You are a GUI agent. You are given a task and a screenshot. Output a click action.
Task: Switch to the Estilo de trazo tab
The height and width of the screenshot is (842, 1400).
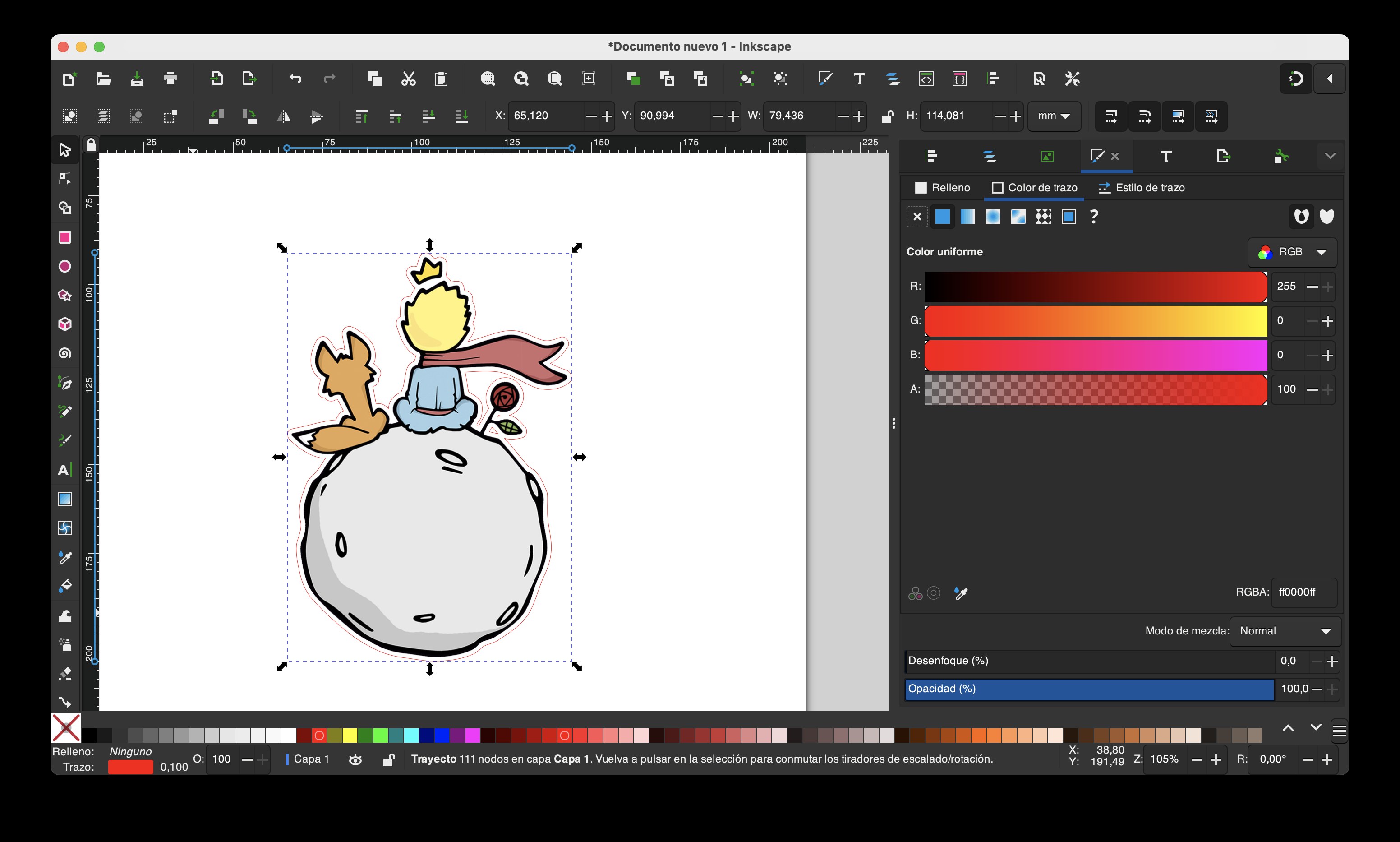1142,188
